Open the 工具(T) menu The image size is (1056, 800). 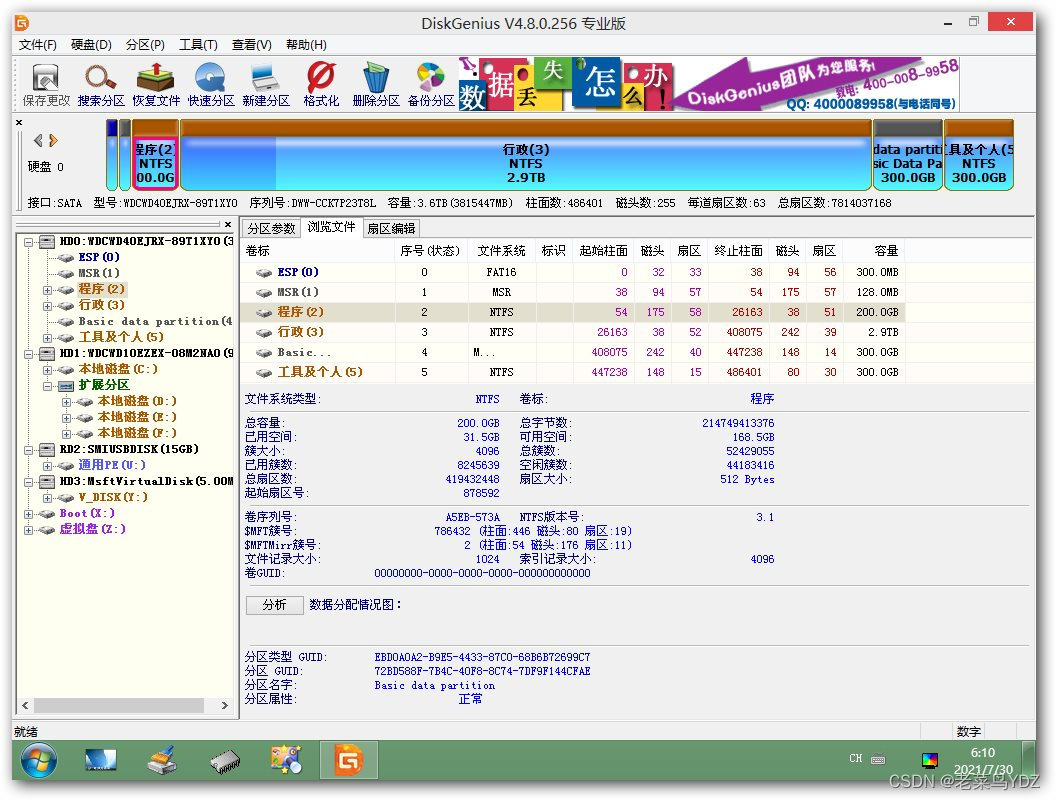(199, 44)
